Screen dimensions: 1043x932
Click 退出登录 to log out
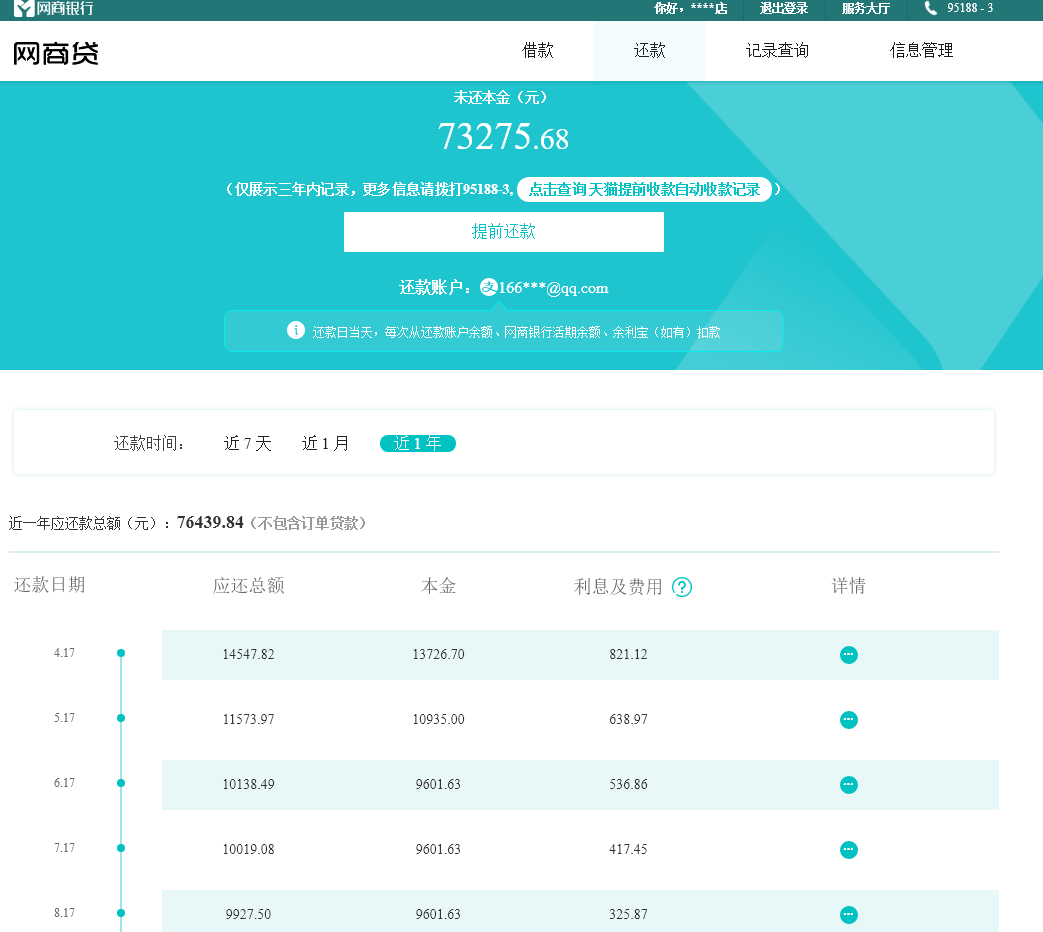784,9
